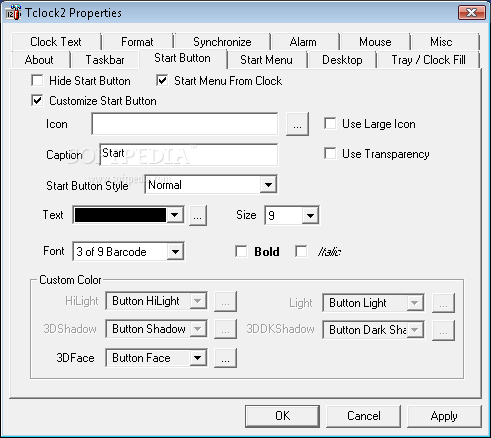Click the Start Button tab

pos(182,58)
